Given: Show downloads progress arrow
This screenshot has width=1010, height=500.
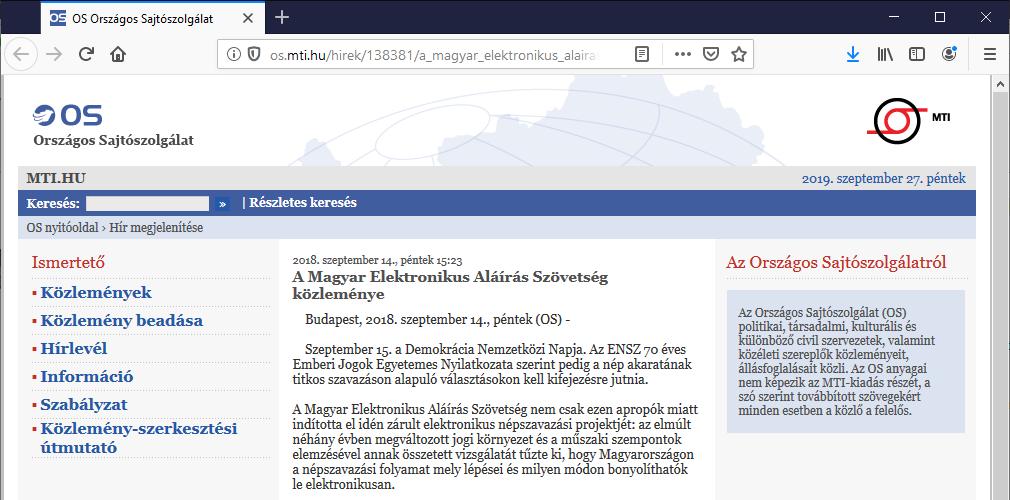Looking at the screenshot, I should (853, 54).
